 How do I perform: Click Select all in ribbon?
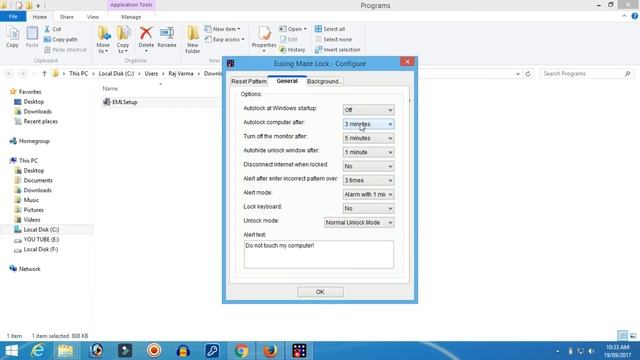(330, 29)
